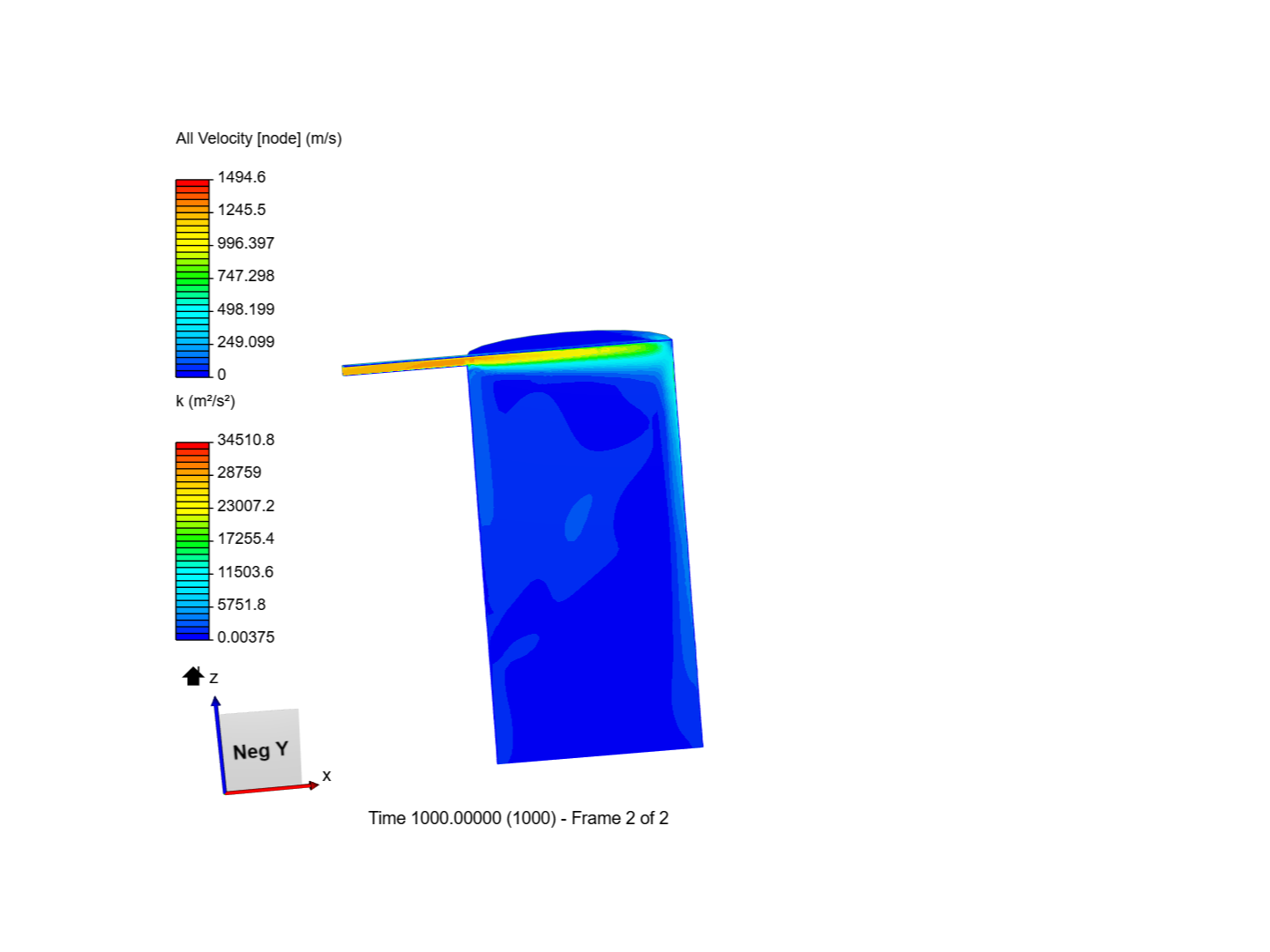This screenshot has width=1270, height=952.
Task: Click the 0.00375 minimum k value
Action: 246,637
